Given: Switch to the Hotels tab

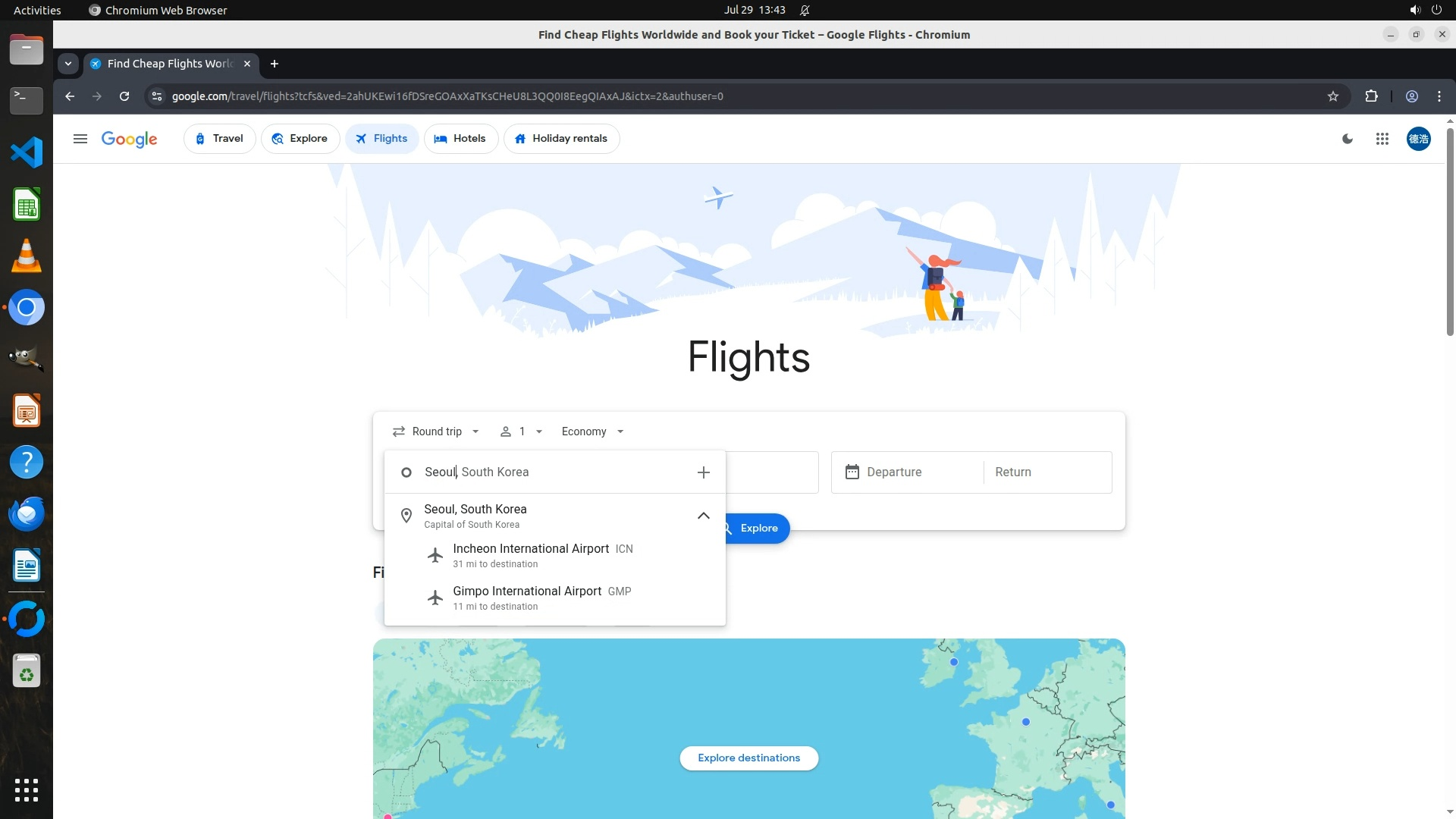Looking at the screenshot, I should click(460, 139).
